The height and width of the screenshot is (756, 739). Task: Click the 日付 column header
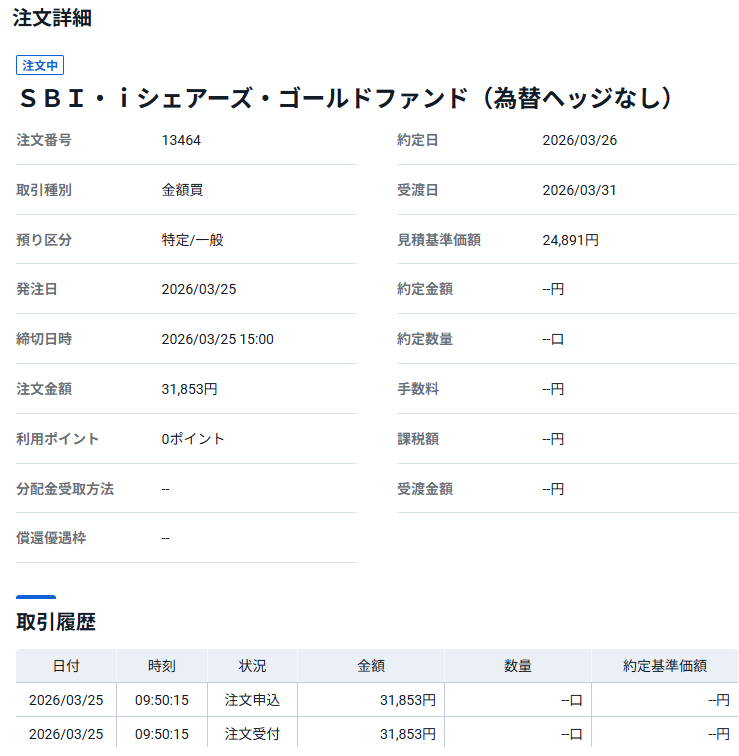pos(66,666)
